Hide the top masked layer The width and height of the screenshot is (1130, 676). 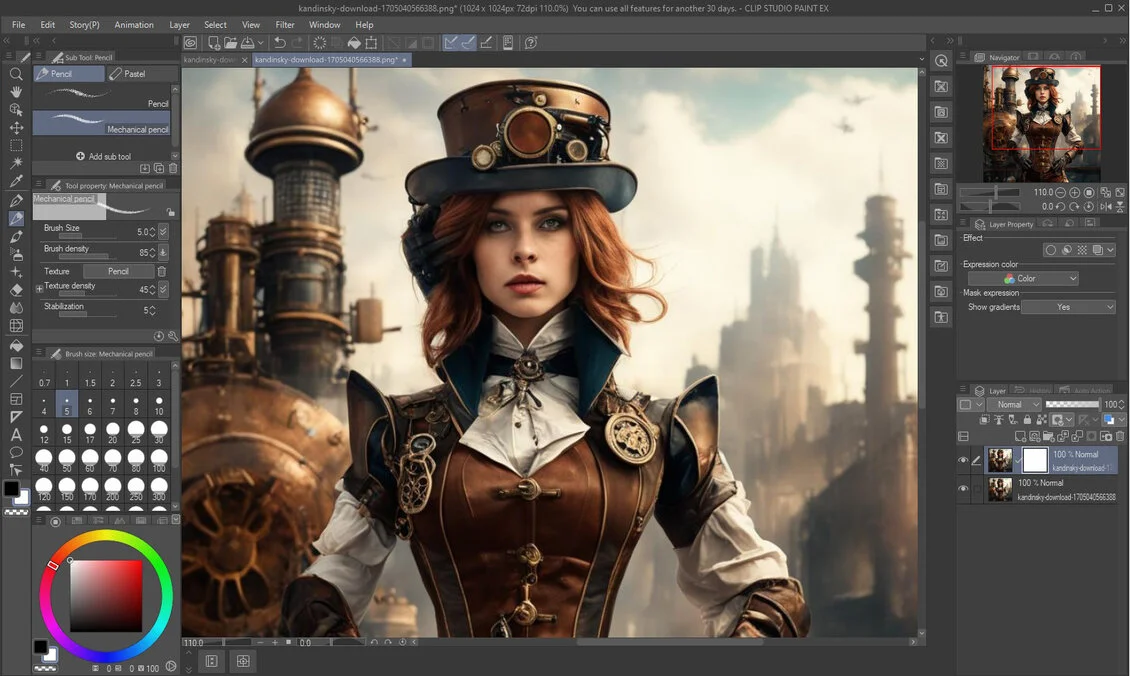click(963, 460)
